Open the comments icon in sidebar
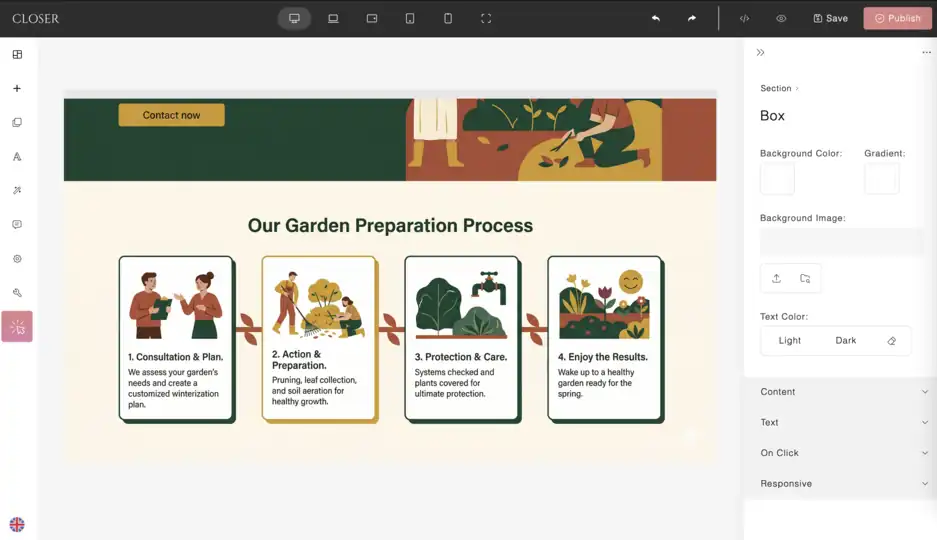Screen dimensions: 937x540 click(17, 225)
